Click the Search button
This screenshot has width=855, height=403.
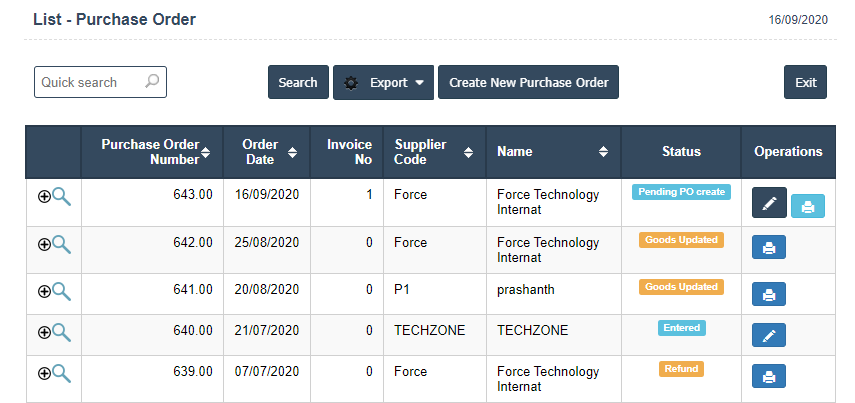298,83
